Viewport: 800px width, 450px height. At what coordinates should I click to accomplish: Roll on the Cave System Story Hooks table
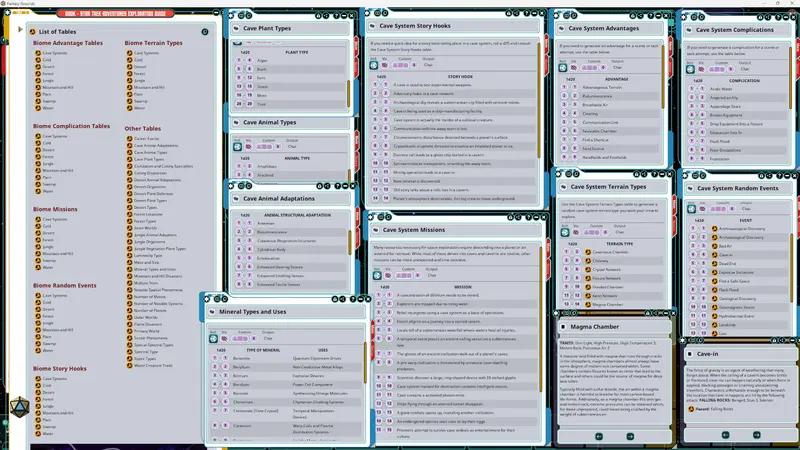pyautogui.click(x=374, y=65)
